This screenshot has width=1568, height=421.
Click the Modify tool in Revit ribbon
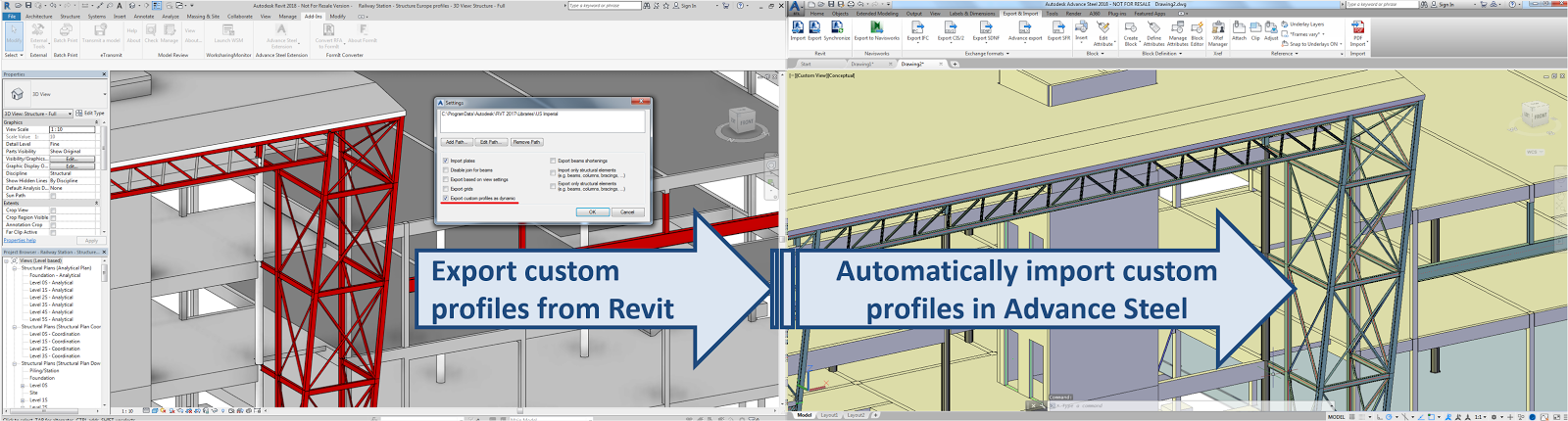14,35
